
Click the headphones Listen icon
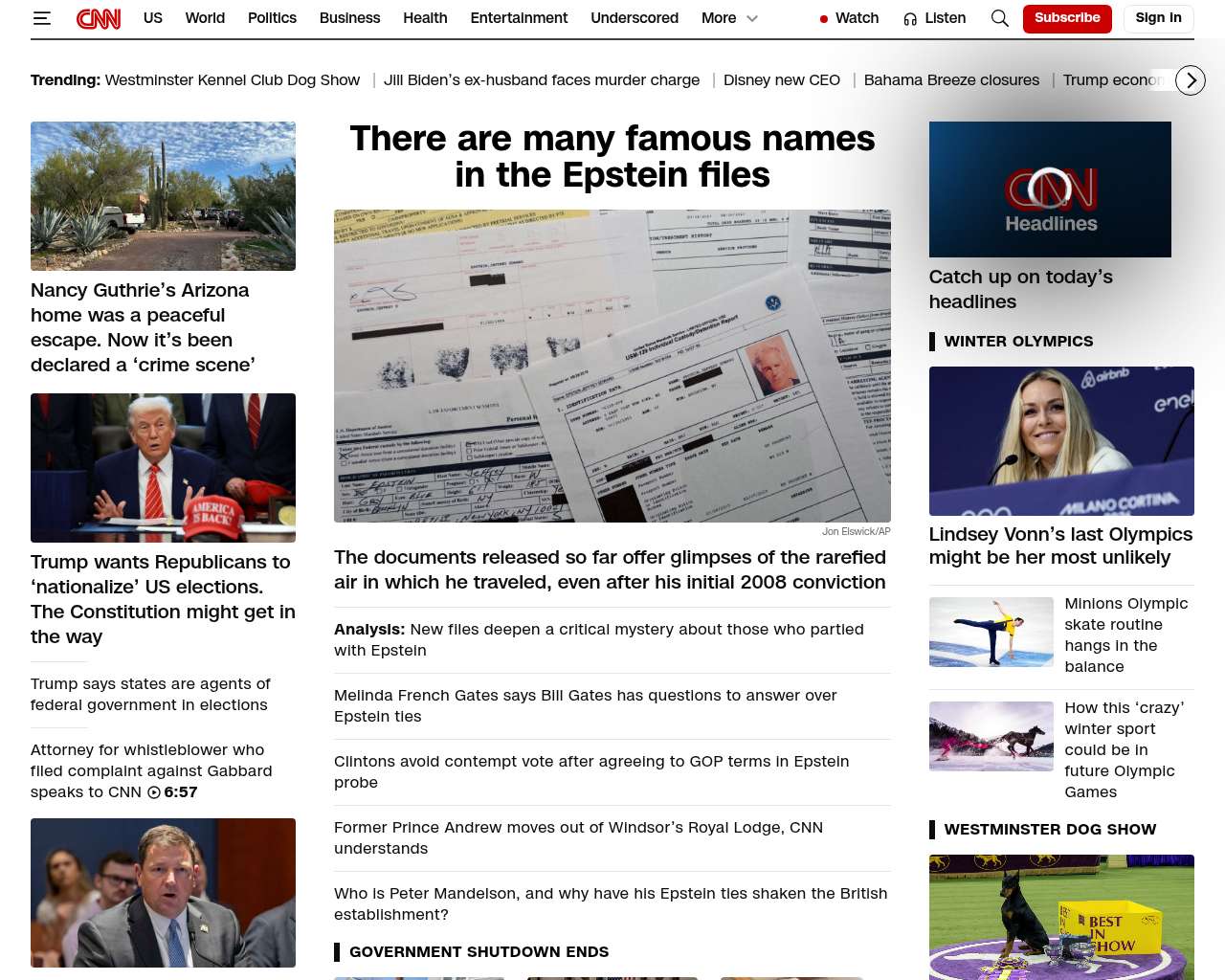click(910, 19)
